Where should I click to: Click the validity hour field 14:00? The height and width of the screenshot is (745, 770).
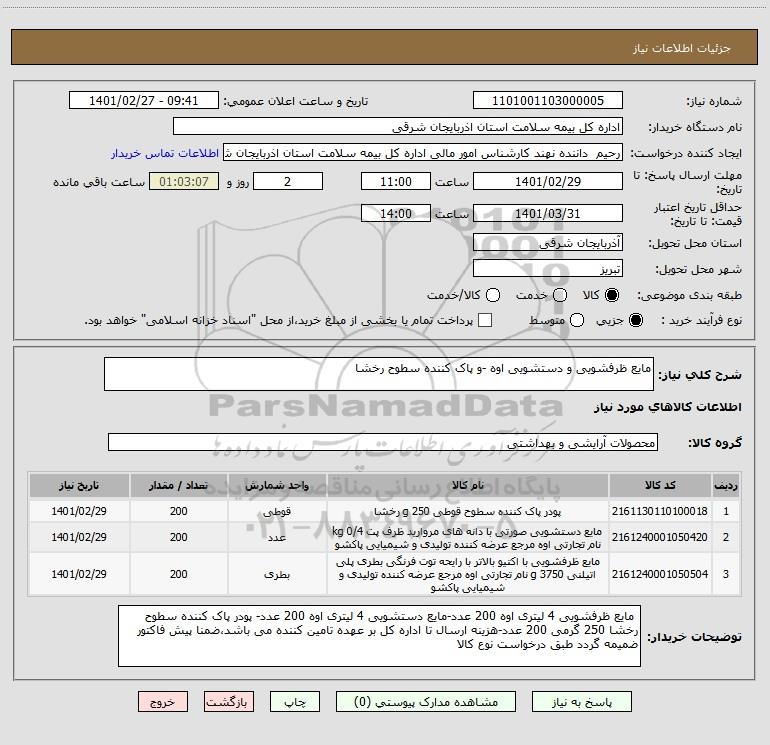coord(396,213)
